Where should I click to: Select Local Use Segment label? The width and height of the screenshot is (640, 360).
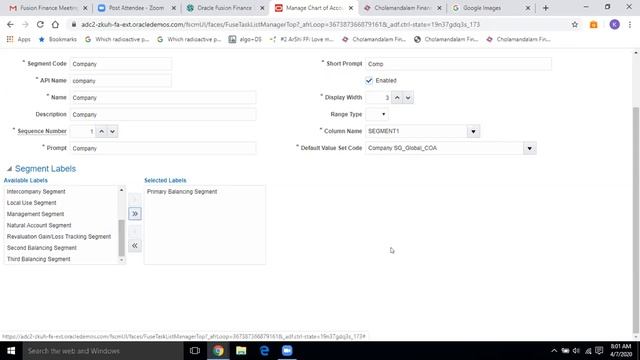pos(31,203)
